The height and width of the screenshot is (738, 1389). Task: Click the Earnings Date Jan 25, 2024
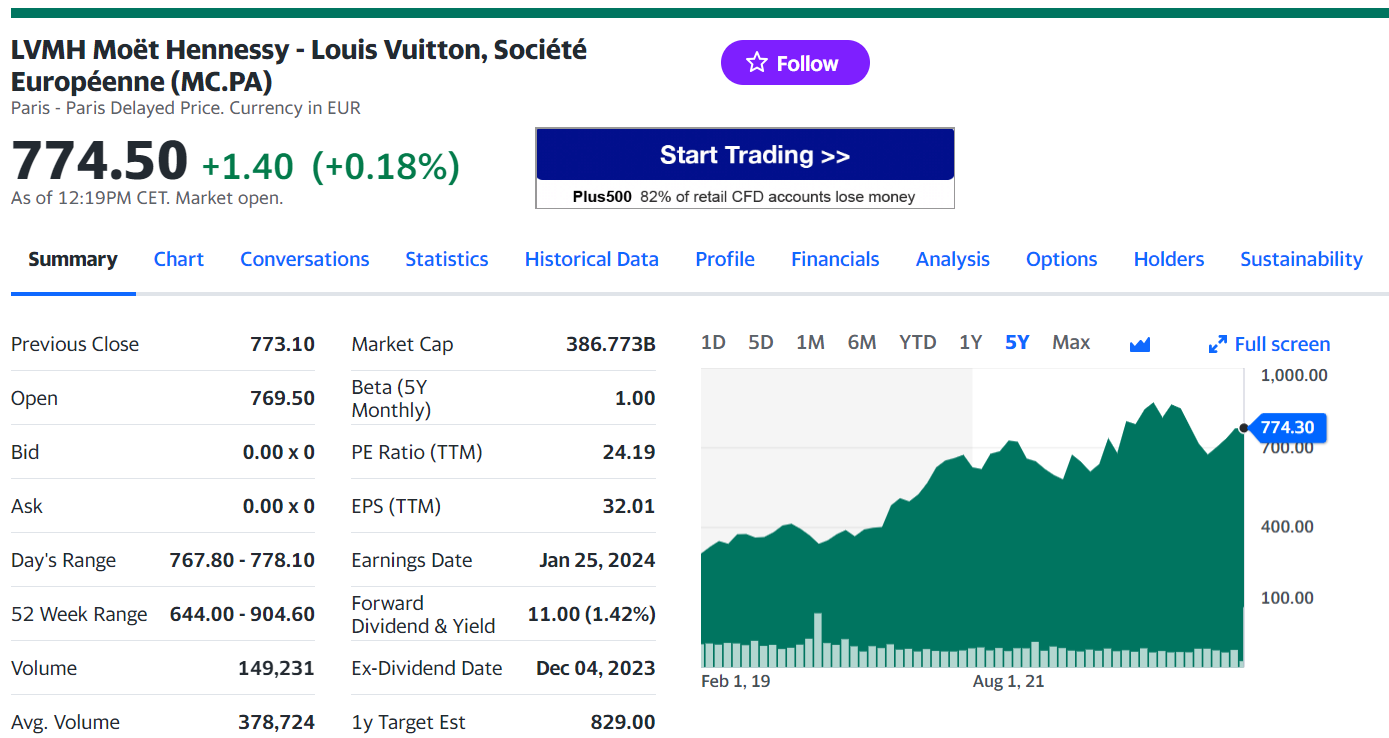[597, 560]
